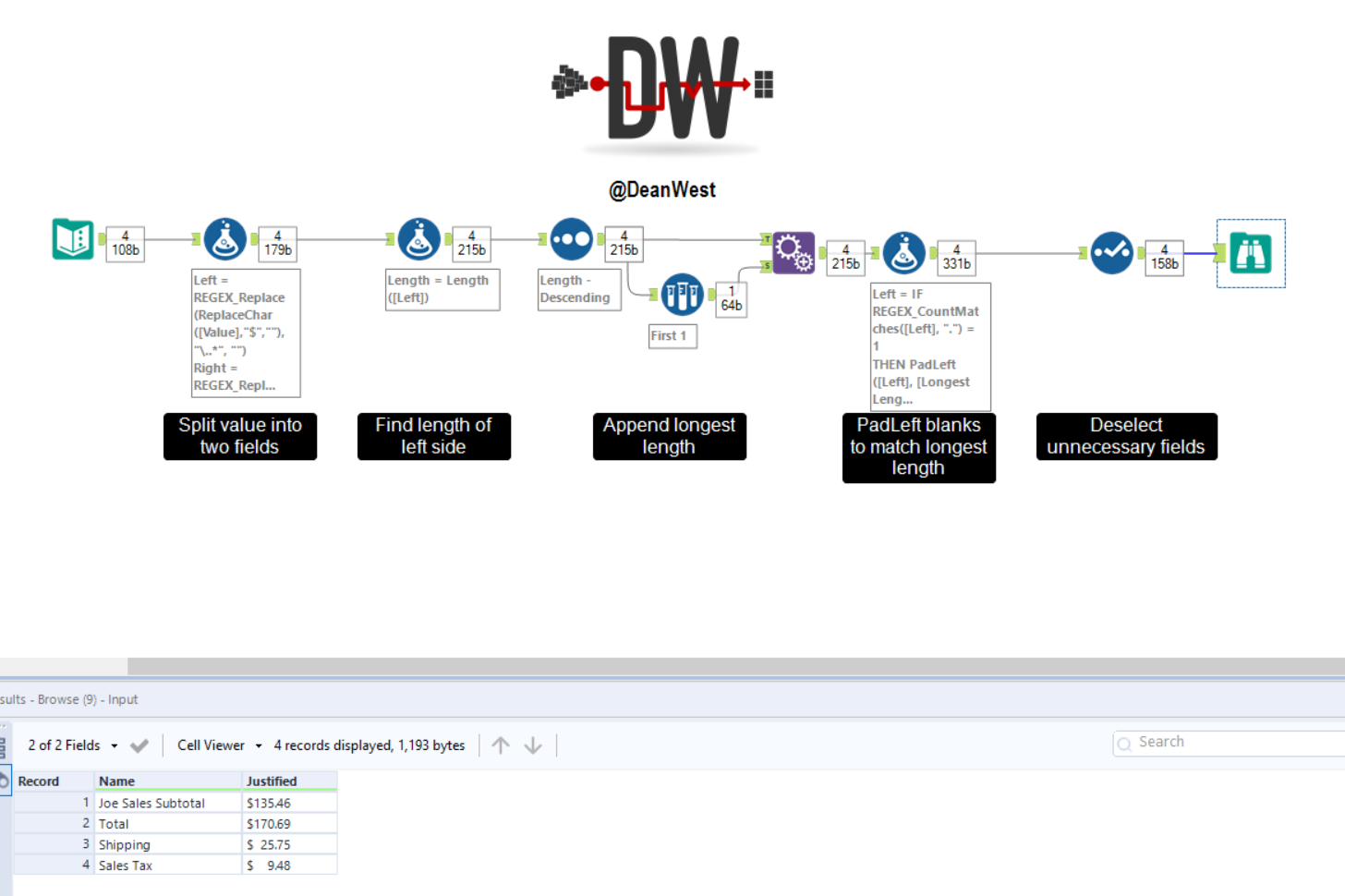Click the Sort tool with Length Descending annotation
The image size is (1345, 896).
click(x=571, y=238)
